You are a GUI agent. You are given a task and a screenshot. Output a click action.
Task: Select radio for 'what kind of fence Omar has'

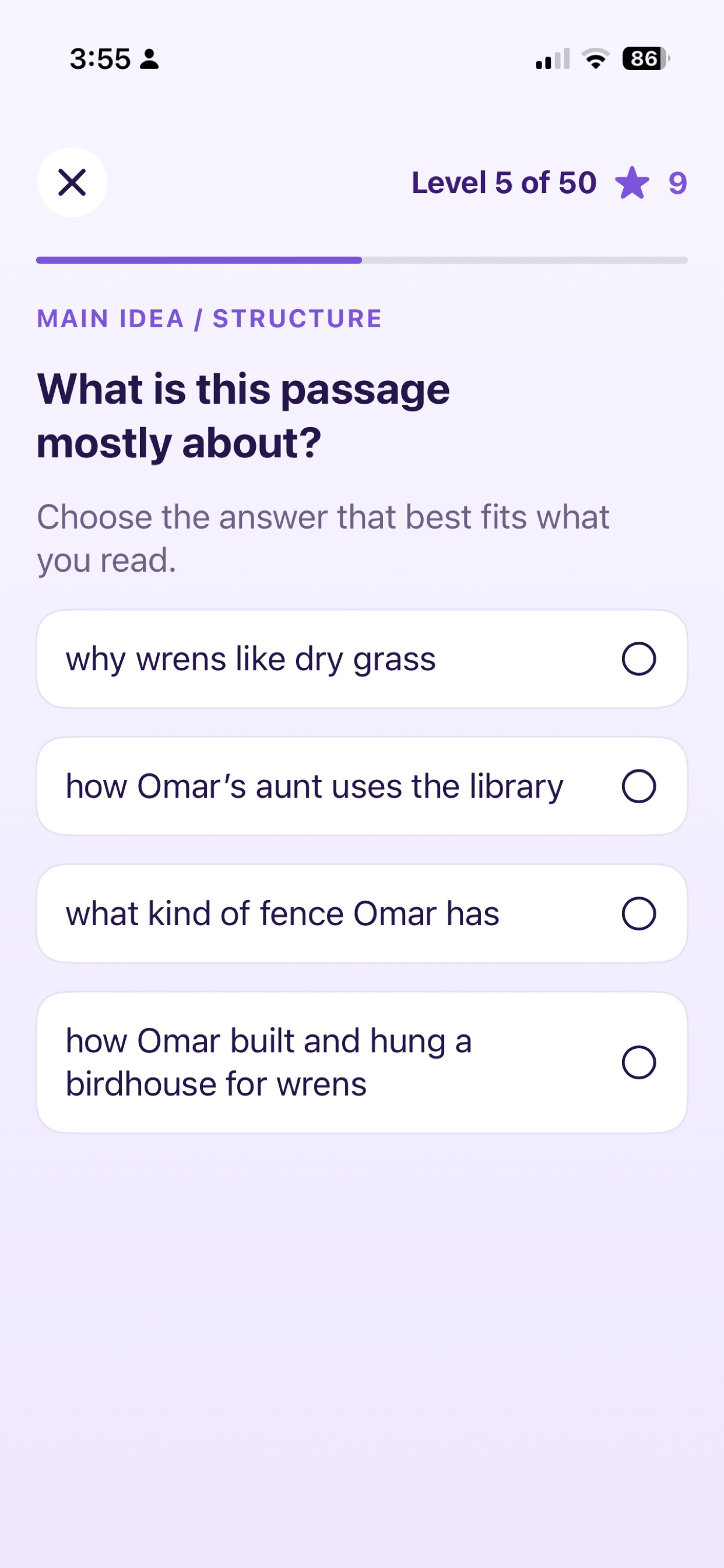point(639,913)
